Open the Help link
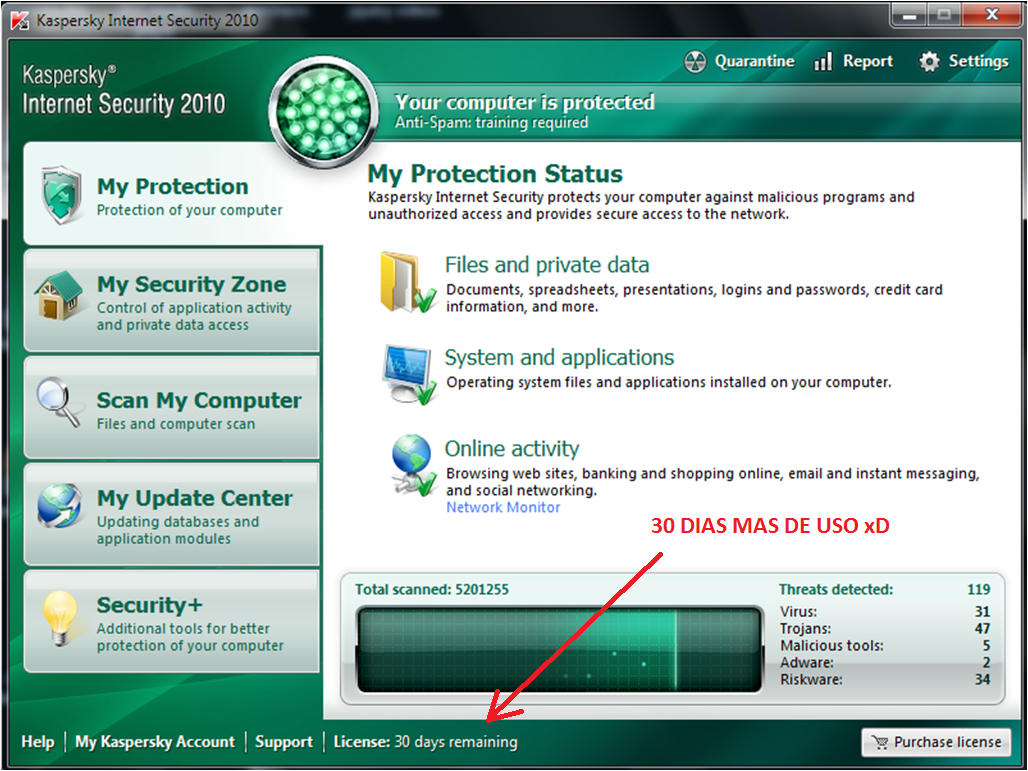This screenshot has height=771, width=1028. coord(38,742)
